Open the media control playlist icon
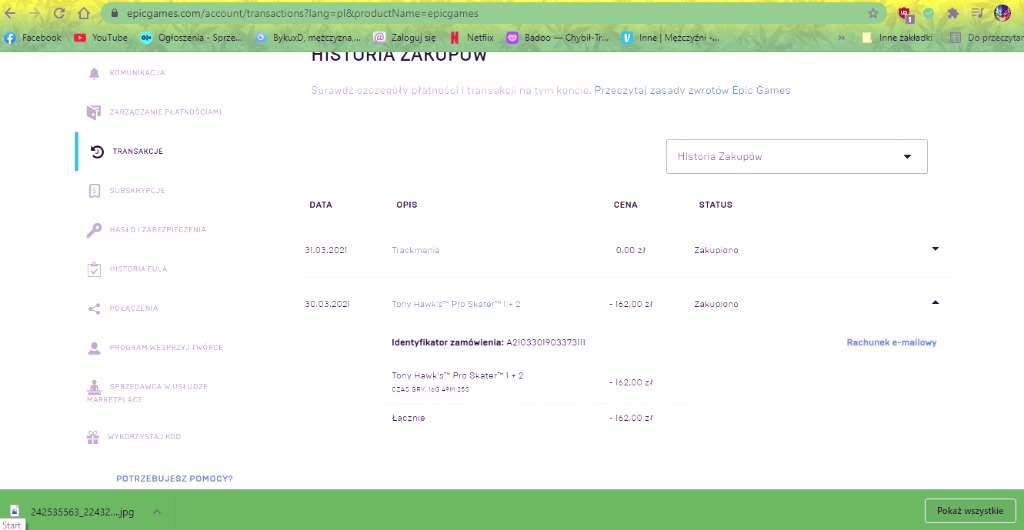The width and height of the screenshot is (1024, 530). click(x=977, y=13)
